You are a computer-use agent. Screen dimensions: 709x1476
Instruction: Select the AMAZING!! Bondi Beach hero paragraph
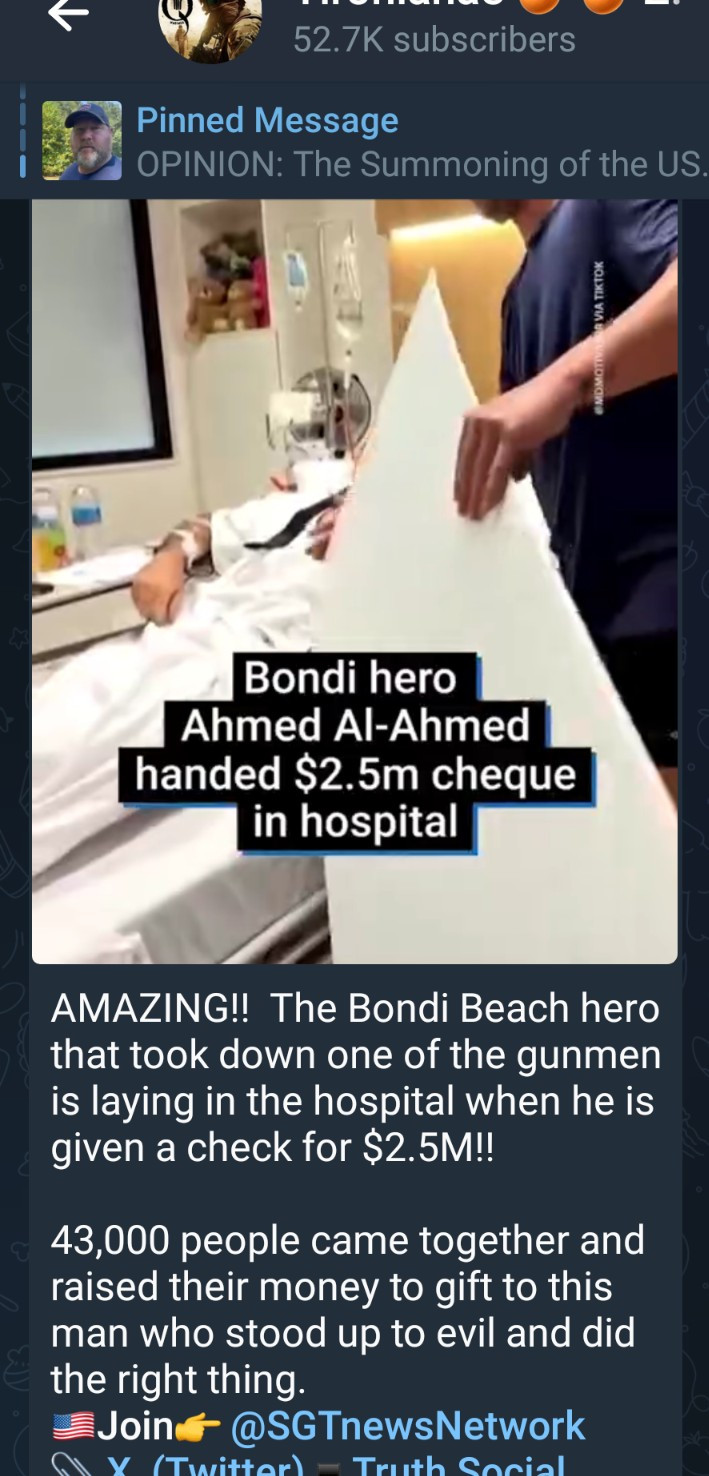coord(356,1079)
